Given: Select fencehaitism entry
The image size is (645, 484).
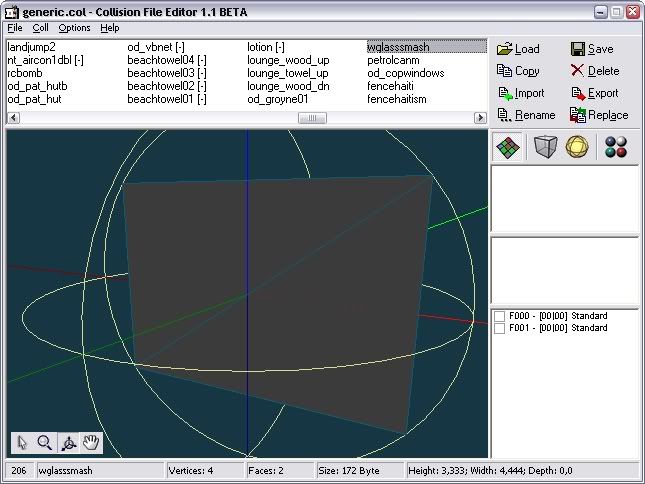Looking at the screenshot, I should tap(397, 99).
